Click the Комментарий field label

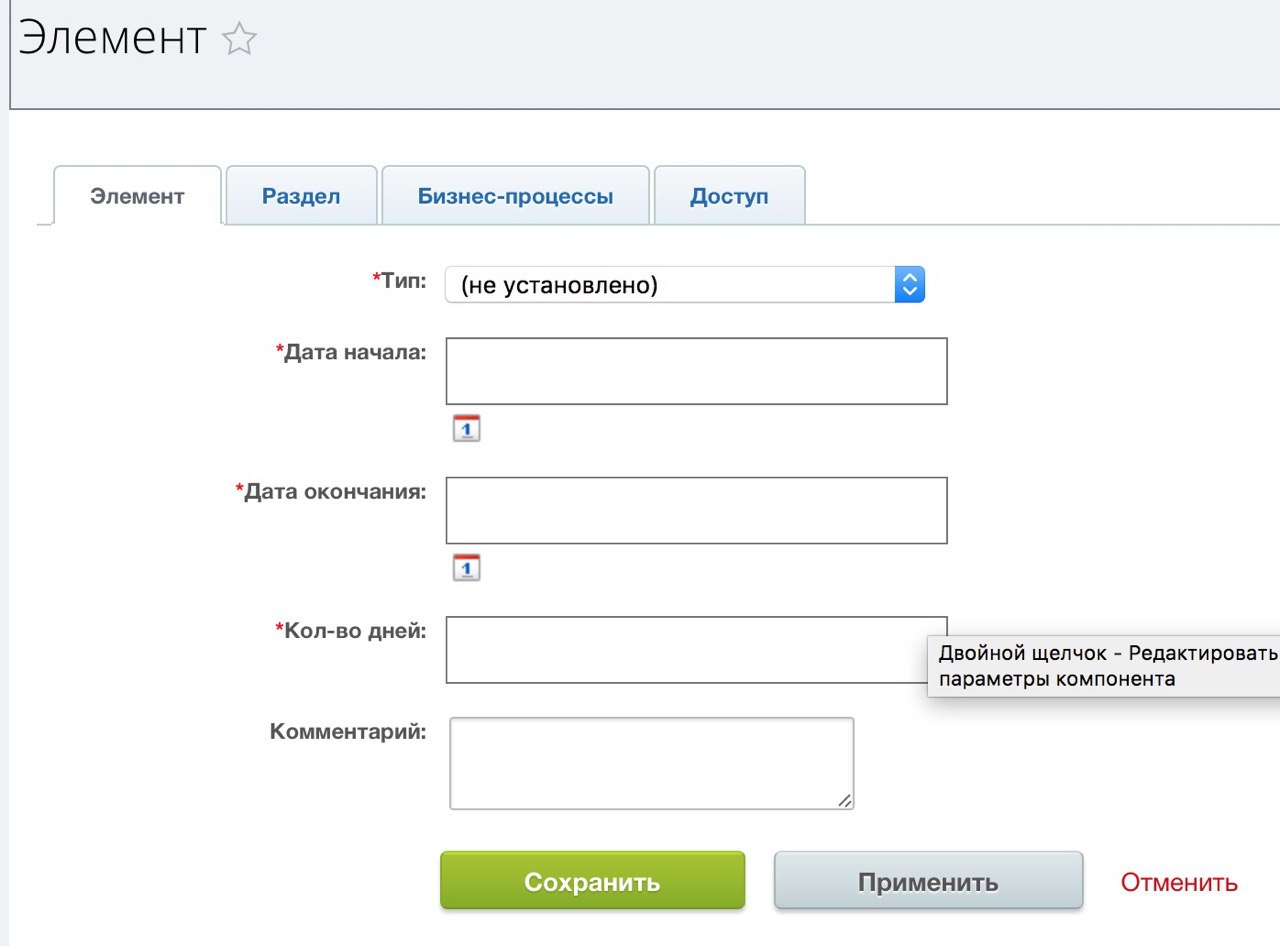click(x=348, y=732)
